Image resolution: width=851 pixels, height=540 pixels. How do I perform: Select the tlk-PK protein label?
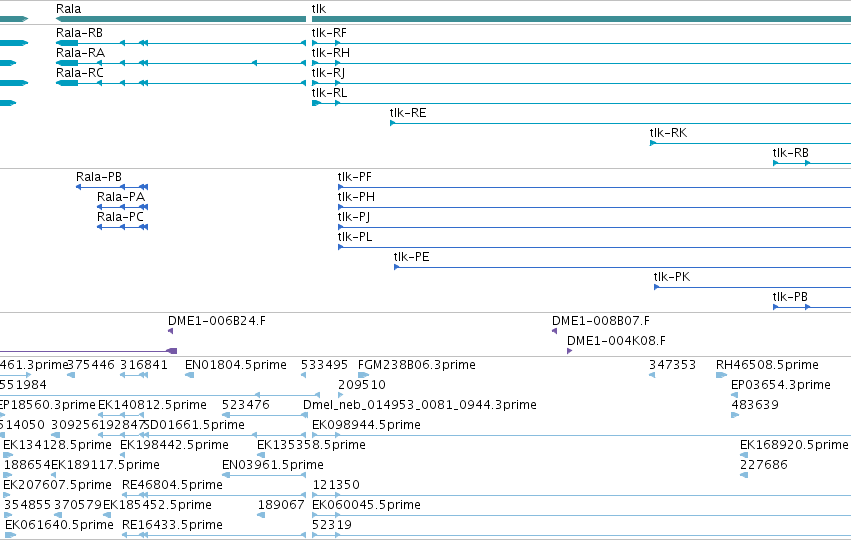(672, 277)
